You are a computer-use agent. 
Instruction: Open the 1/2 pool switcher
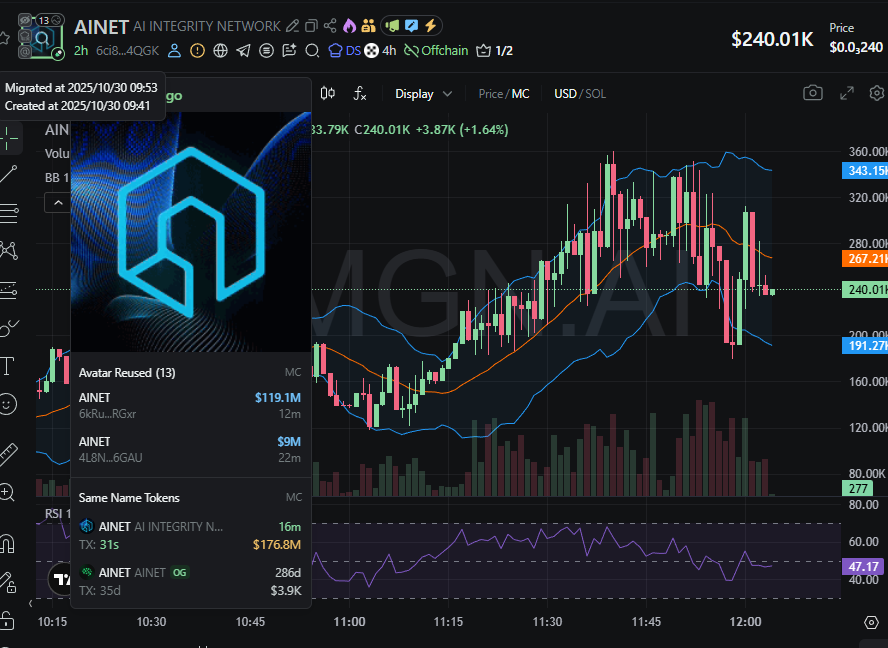[x=495, y=51]
